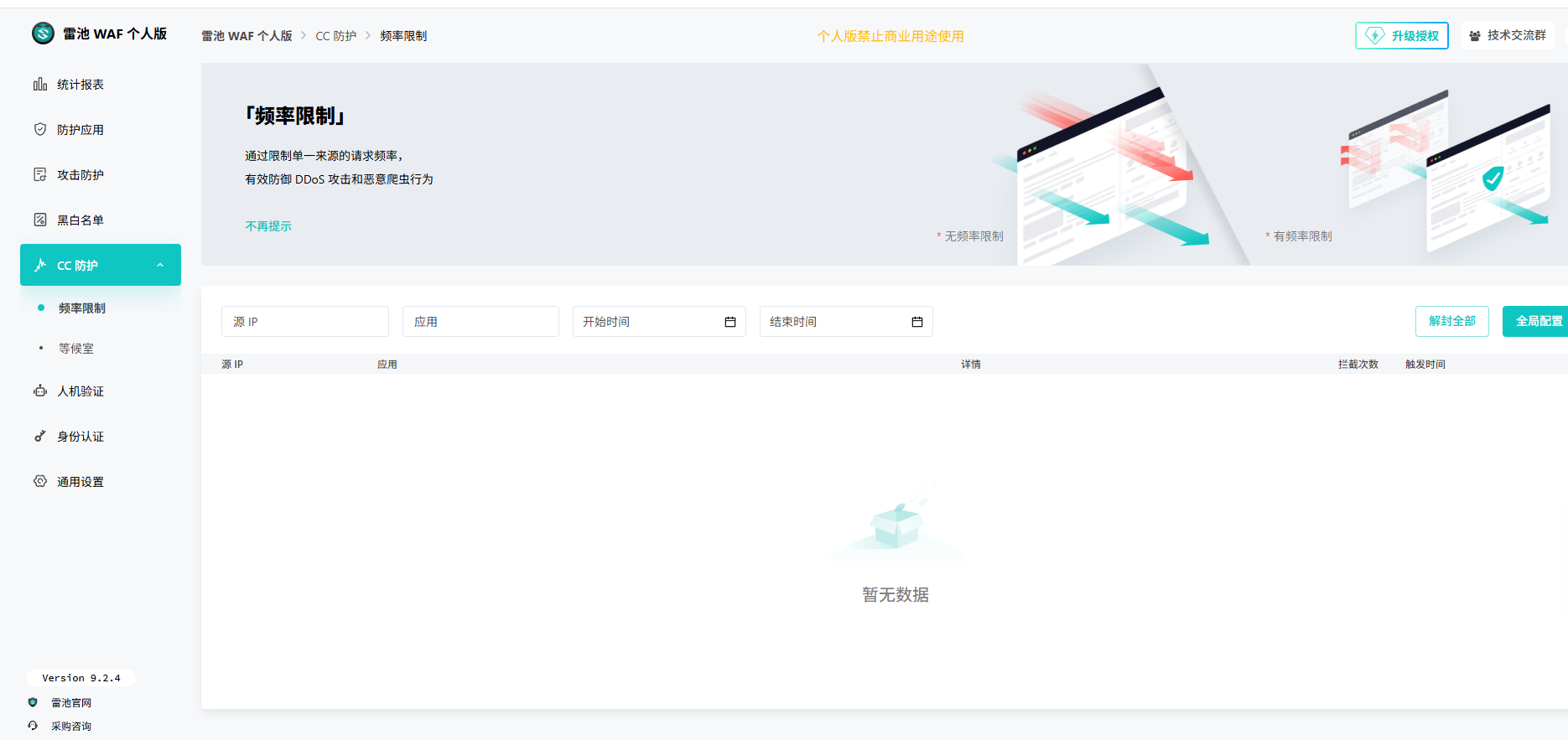1568x740 pixels.
Task: Visit 雷池官网 link
Action: [71, 703]
